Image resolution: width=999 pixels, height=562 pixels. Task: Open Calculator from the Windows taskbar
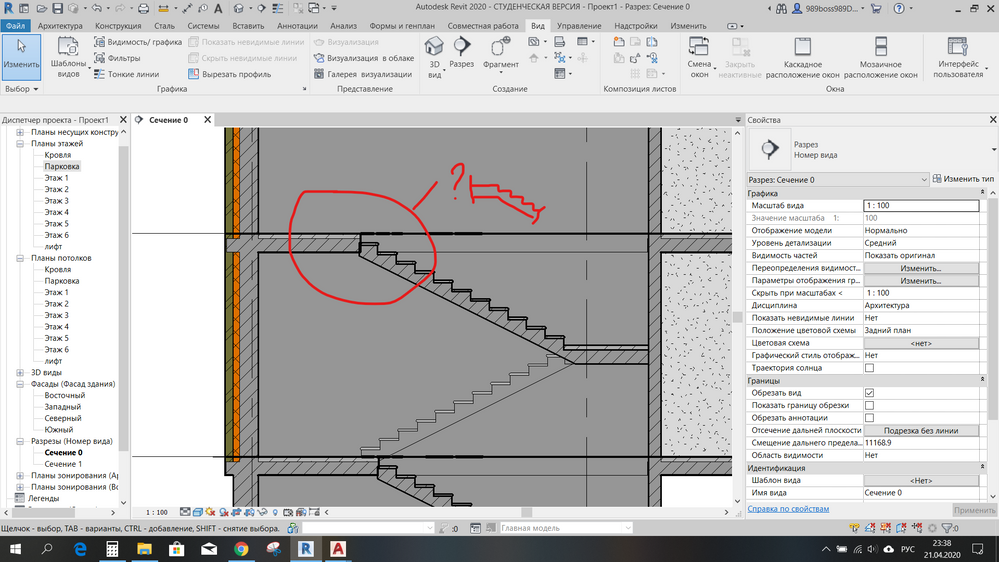click(x=112, y=549)
